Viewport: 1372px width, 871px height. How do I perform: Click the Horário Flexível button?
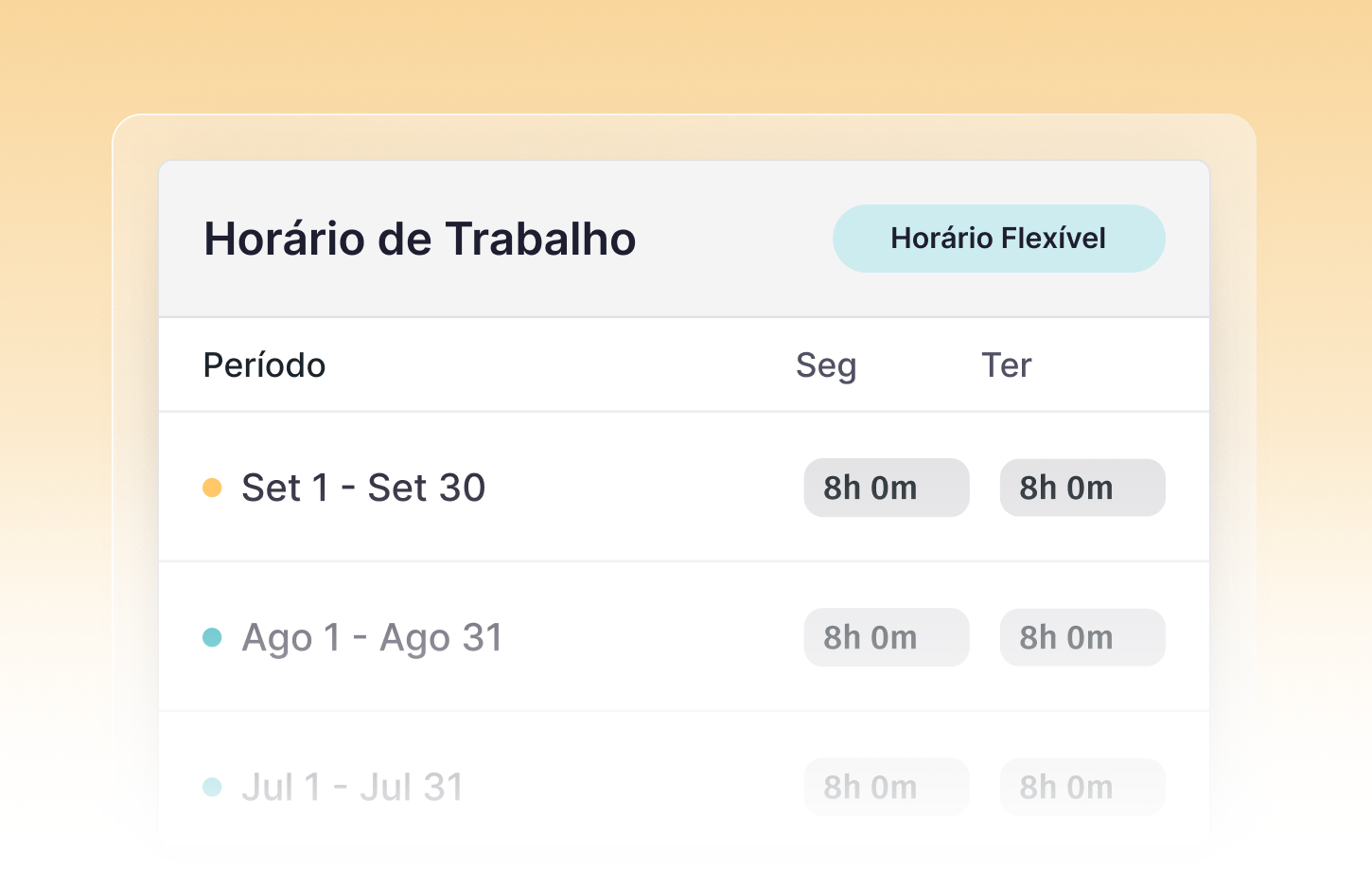[998, 239]
